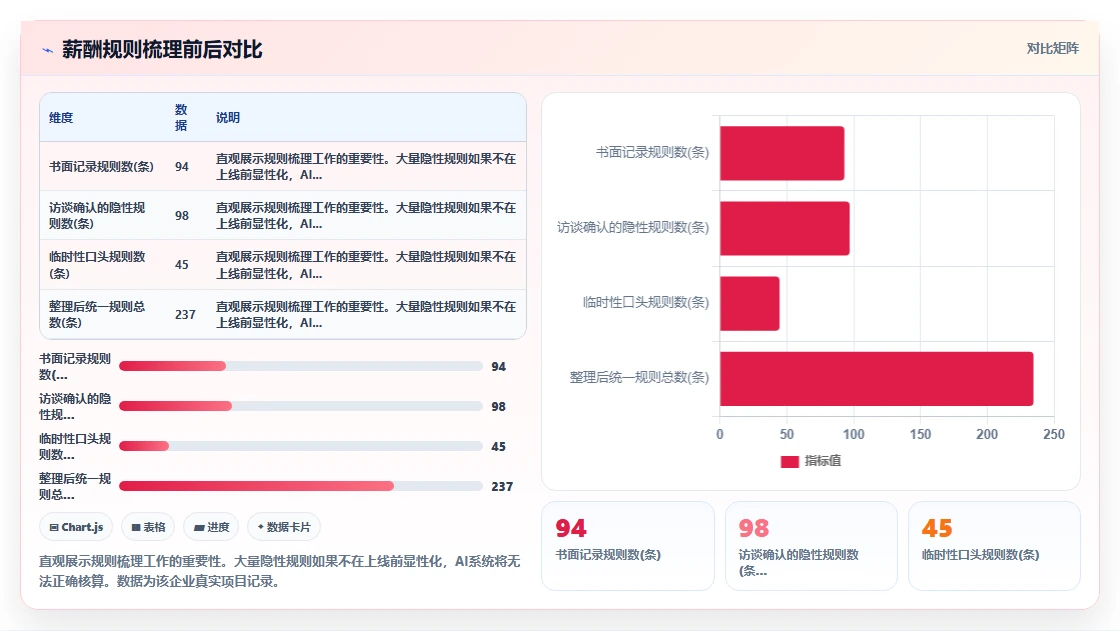Click the progress label 整理后统一规则总…
The image size is (1120, 631).
[x=75, y=487]
